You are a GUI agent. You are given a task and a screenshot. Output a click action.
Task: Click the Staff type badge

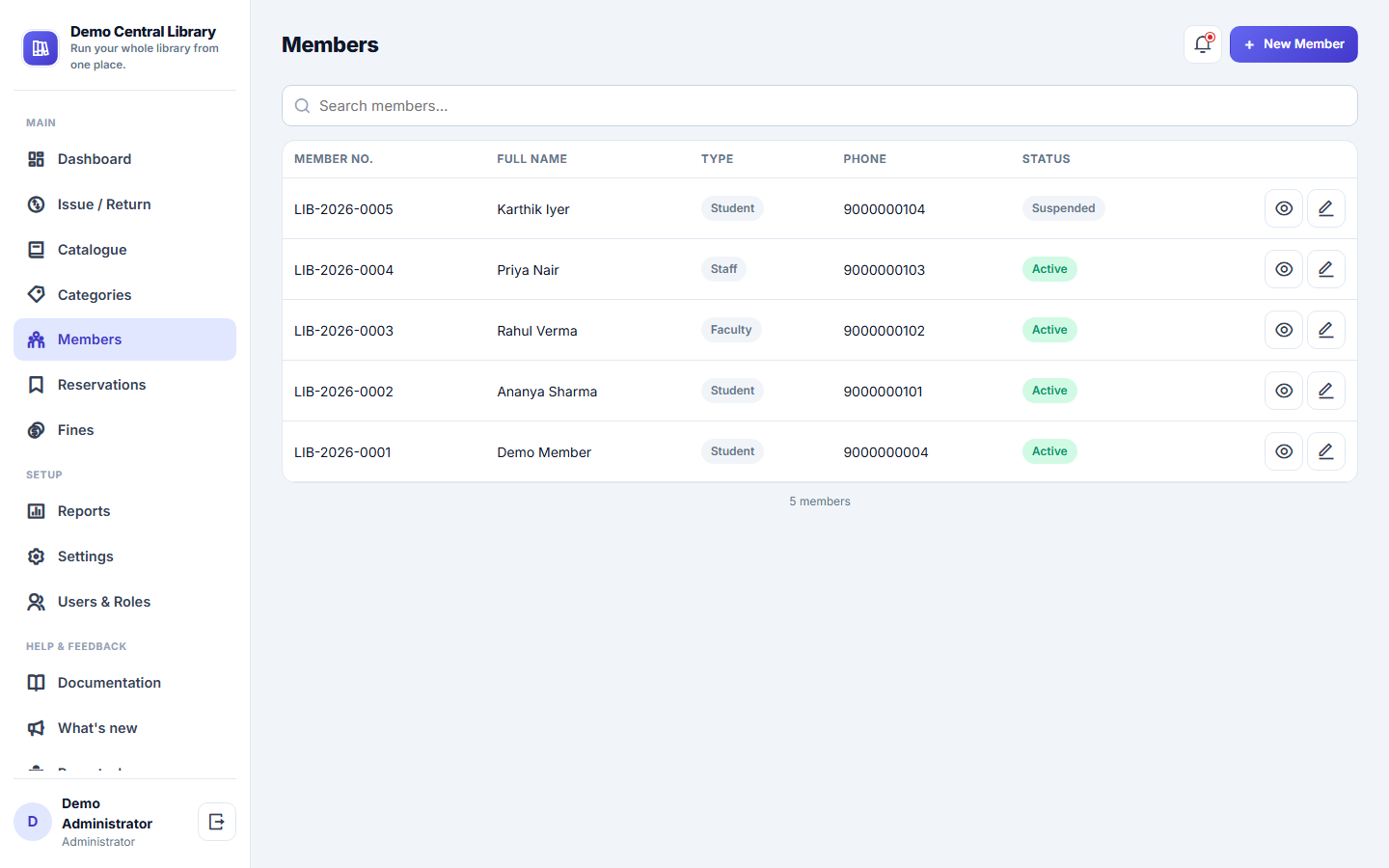coord(723,269)
